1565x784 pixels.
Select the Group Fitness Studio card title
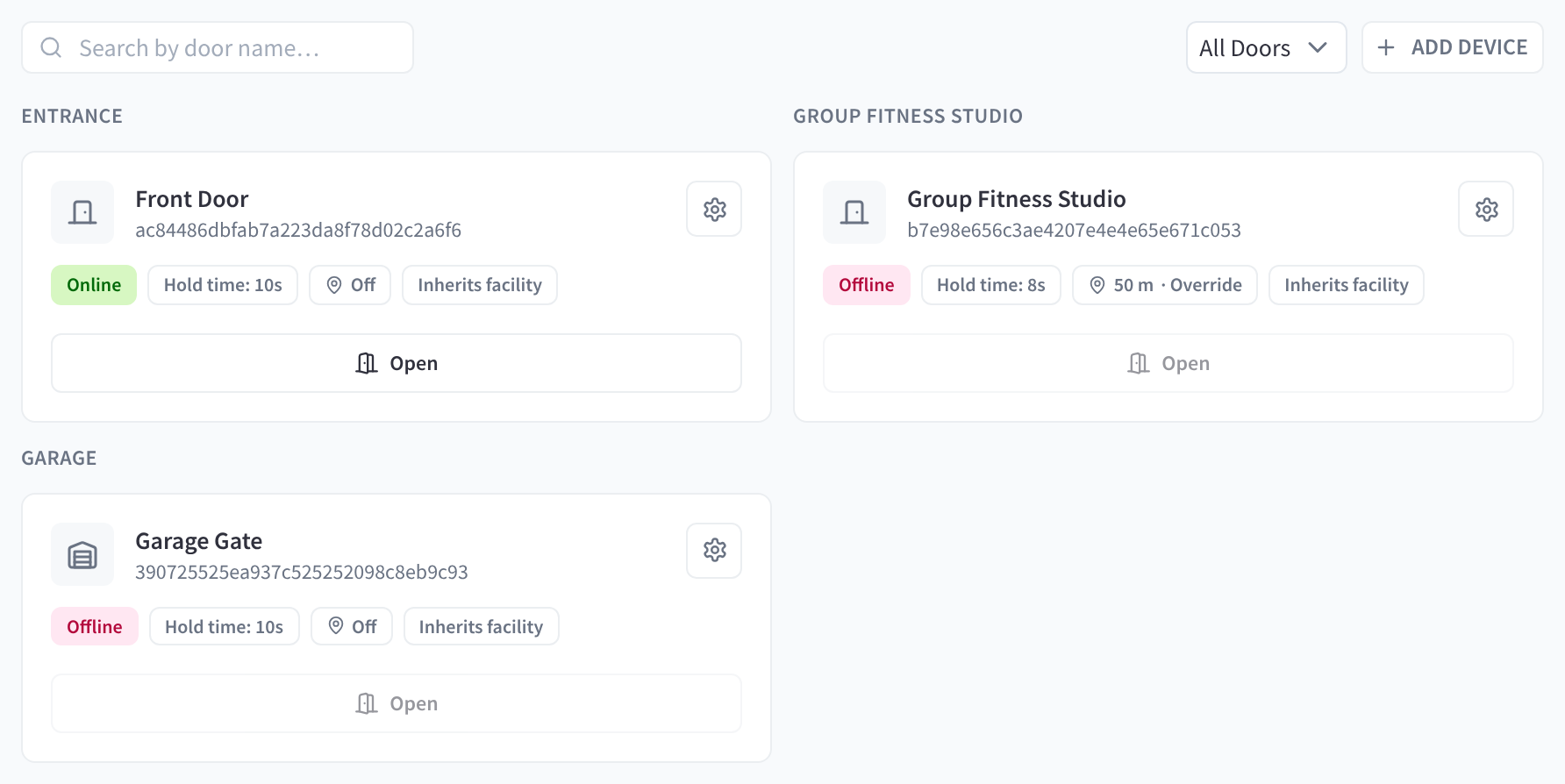pos(1017,199)
